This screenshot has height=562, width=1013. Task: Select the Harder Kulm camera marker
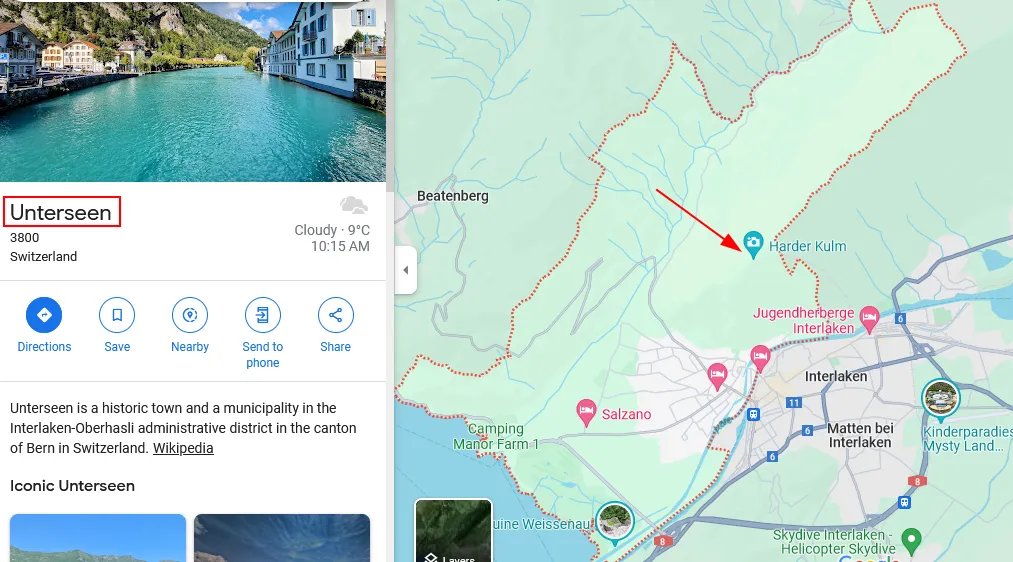(753, 245)
